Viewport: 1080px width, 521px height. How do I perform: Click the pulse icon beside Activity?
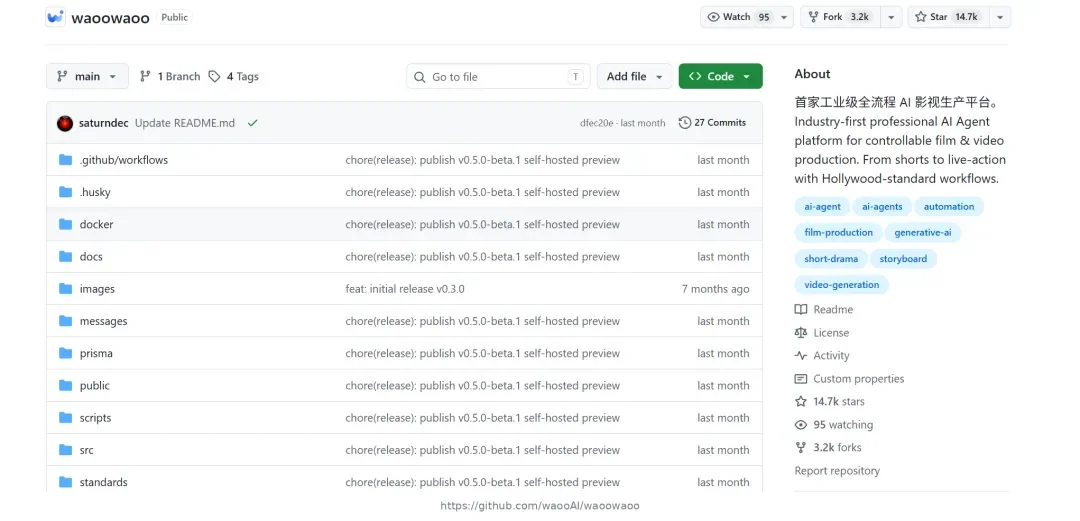coord(800,356)
